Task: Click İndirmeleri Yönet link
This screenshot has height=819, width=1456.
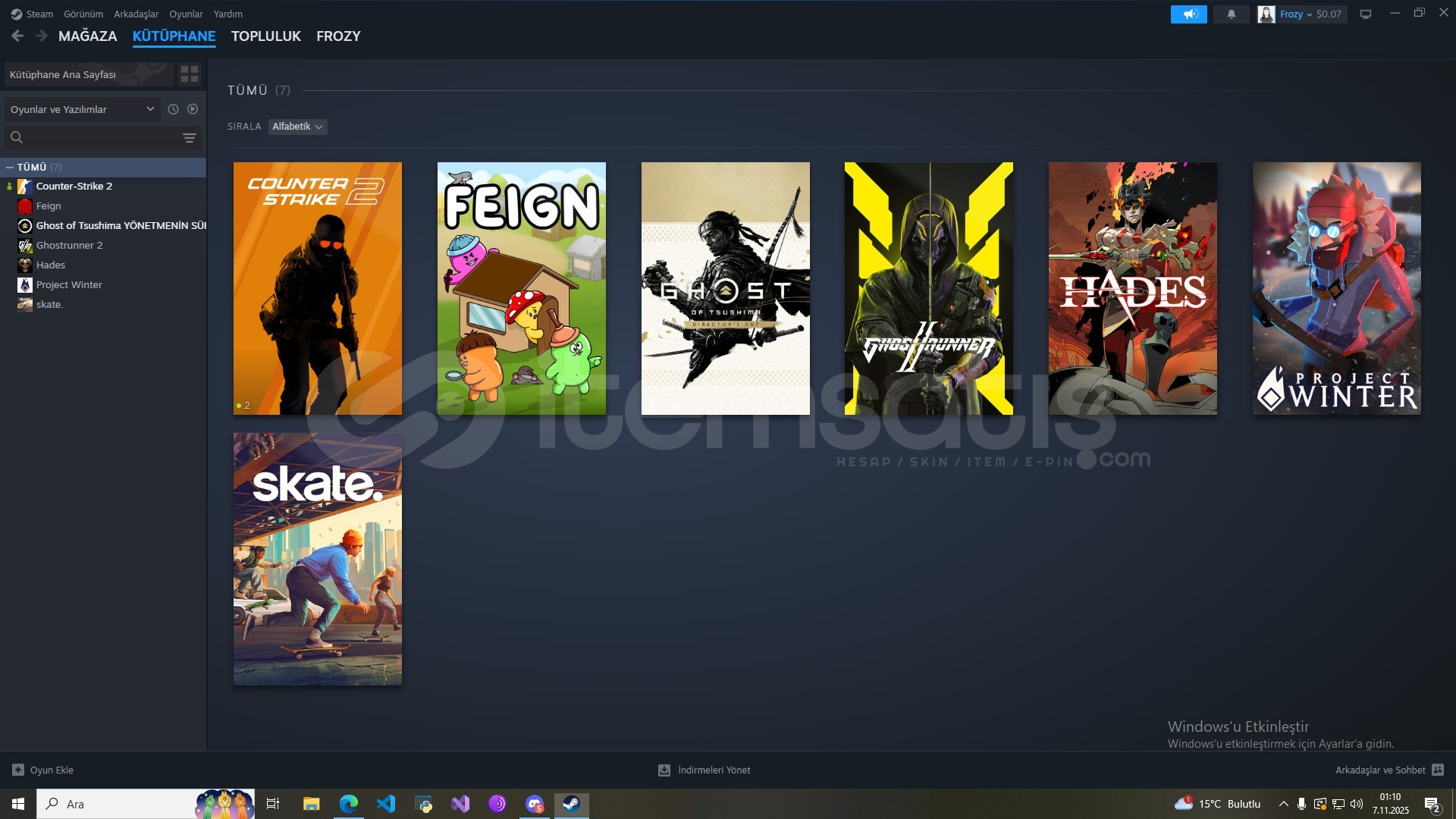Action: pos(714,770)
